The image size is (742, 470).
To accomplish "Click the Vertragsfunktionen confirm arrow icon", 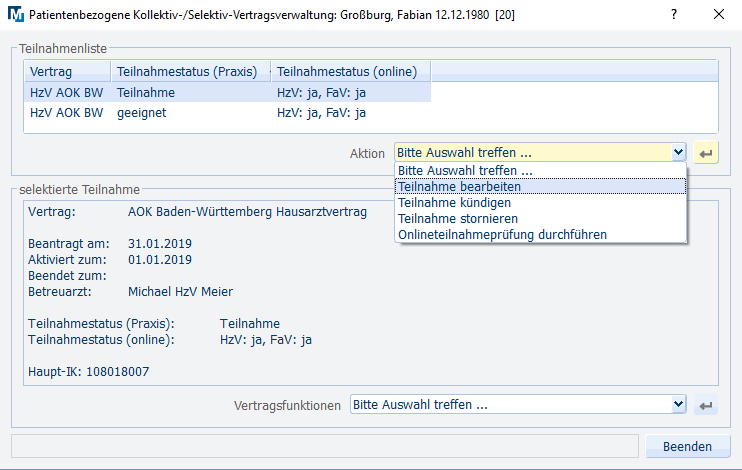I will click(x=705, y=405).
